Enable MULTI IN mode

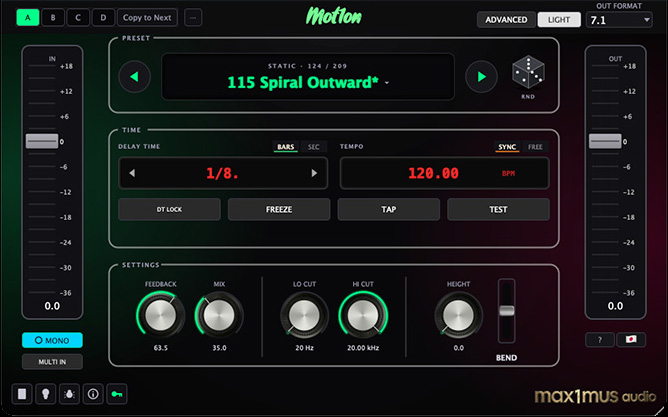(52, 362)
